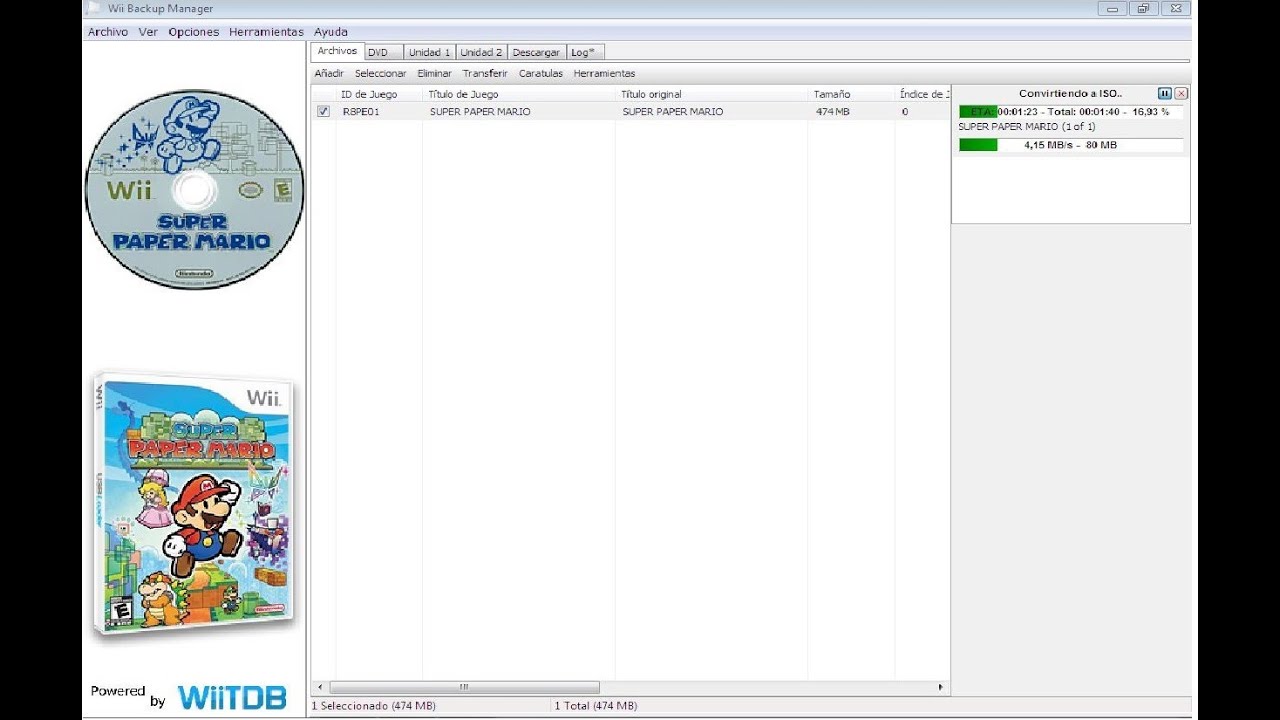The height and width of the screenshot is (720, 1280).
Task: Click the 1 Seleccionado status text
Action: [x=373, y=706]
